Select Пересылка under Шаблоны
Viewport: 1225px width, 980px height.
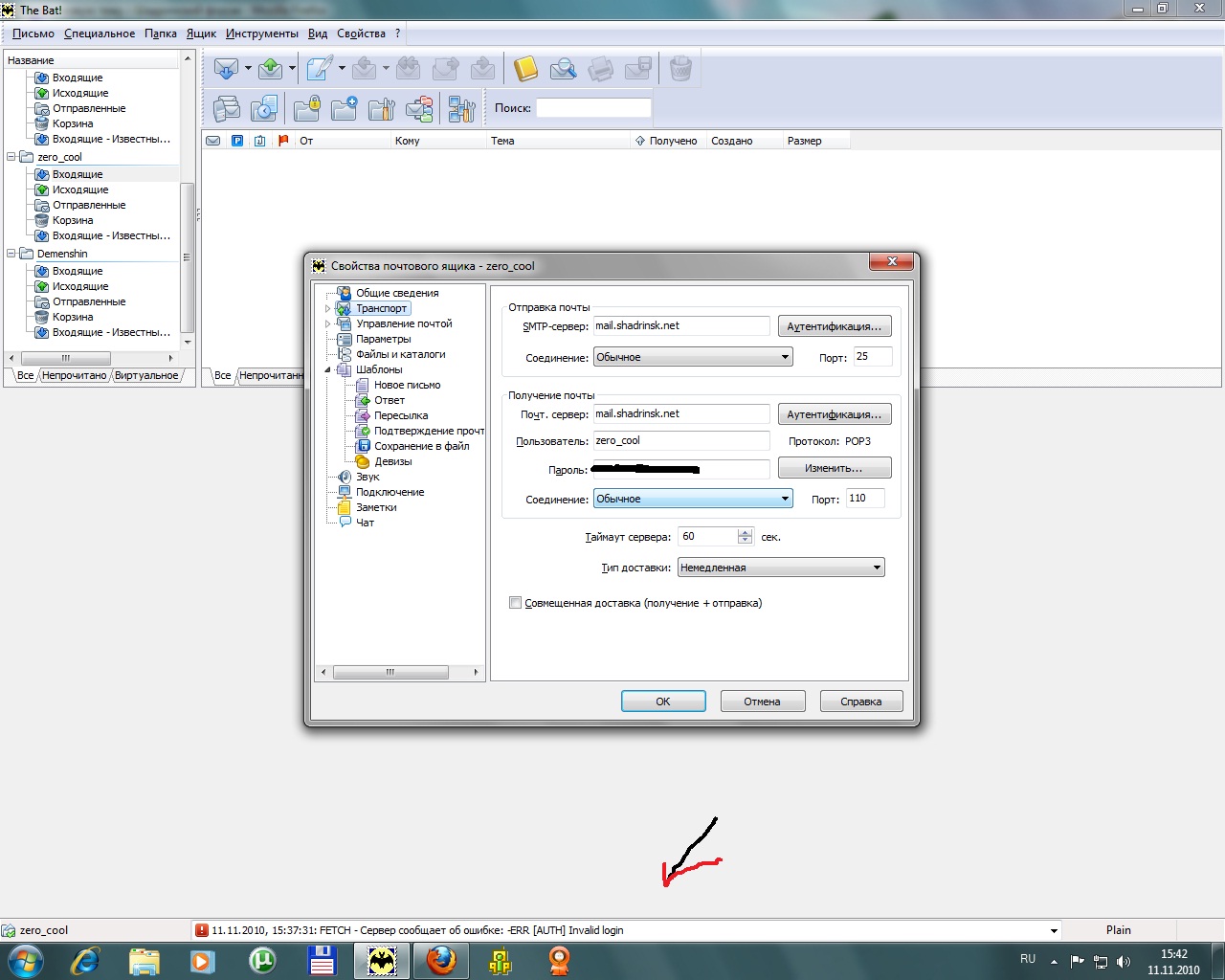[401, 415]
